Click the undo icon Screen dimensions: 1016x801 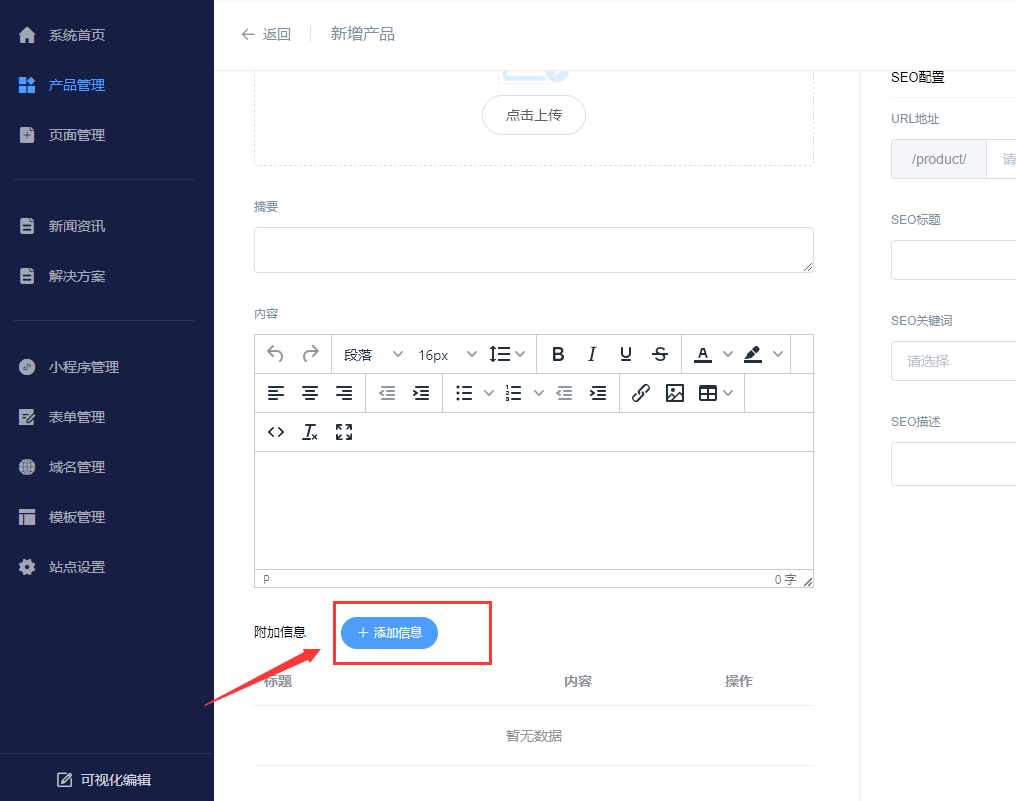pyautogui.click(x=276, y=354)
